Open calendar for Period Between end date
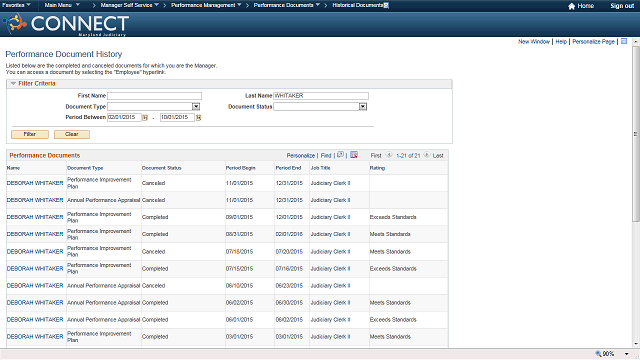 point(198,118)
